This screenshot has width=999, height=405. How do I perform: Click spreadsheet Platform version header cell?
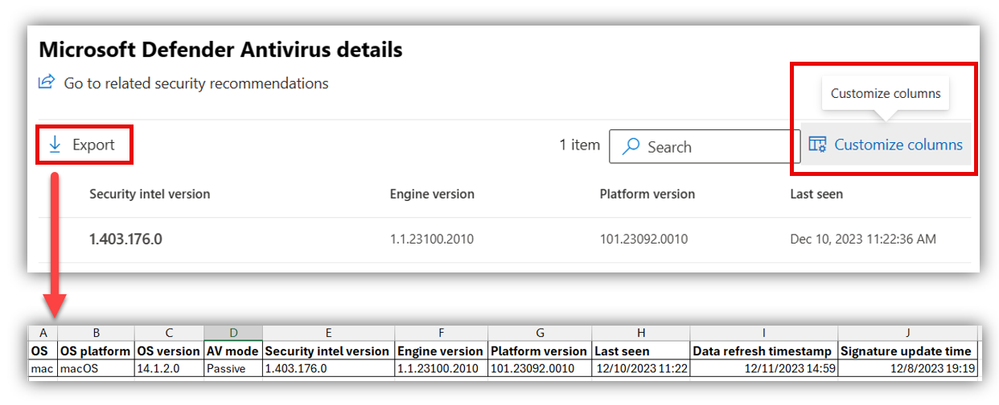(x=540, y=351)
